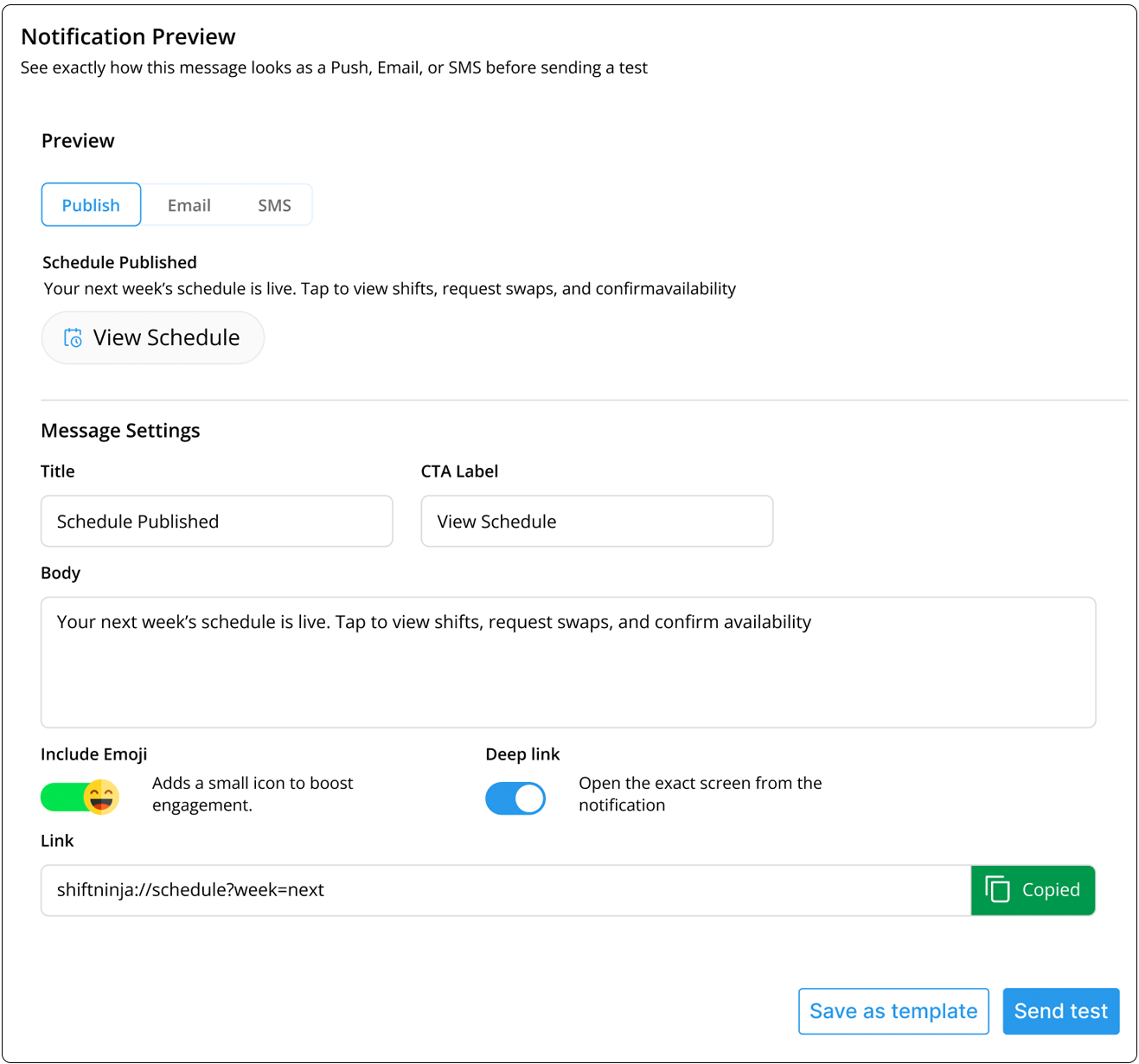Screen dimensions: 1139x1064
Task: Hit the Send test button
Action: point(1060,1011)
